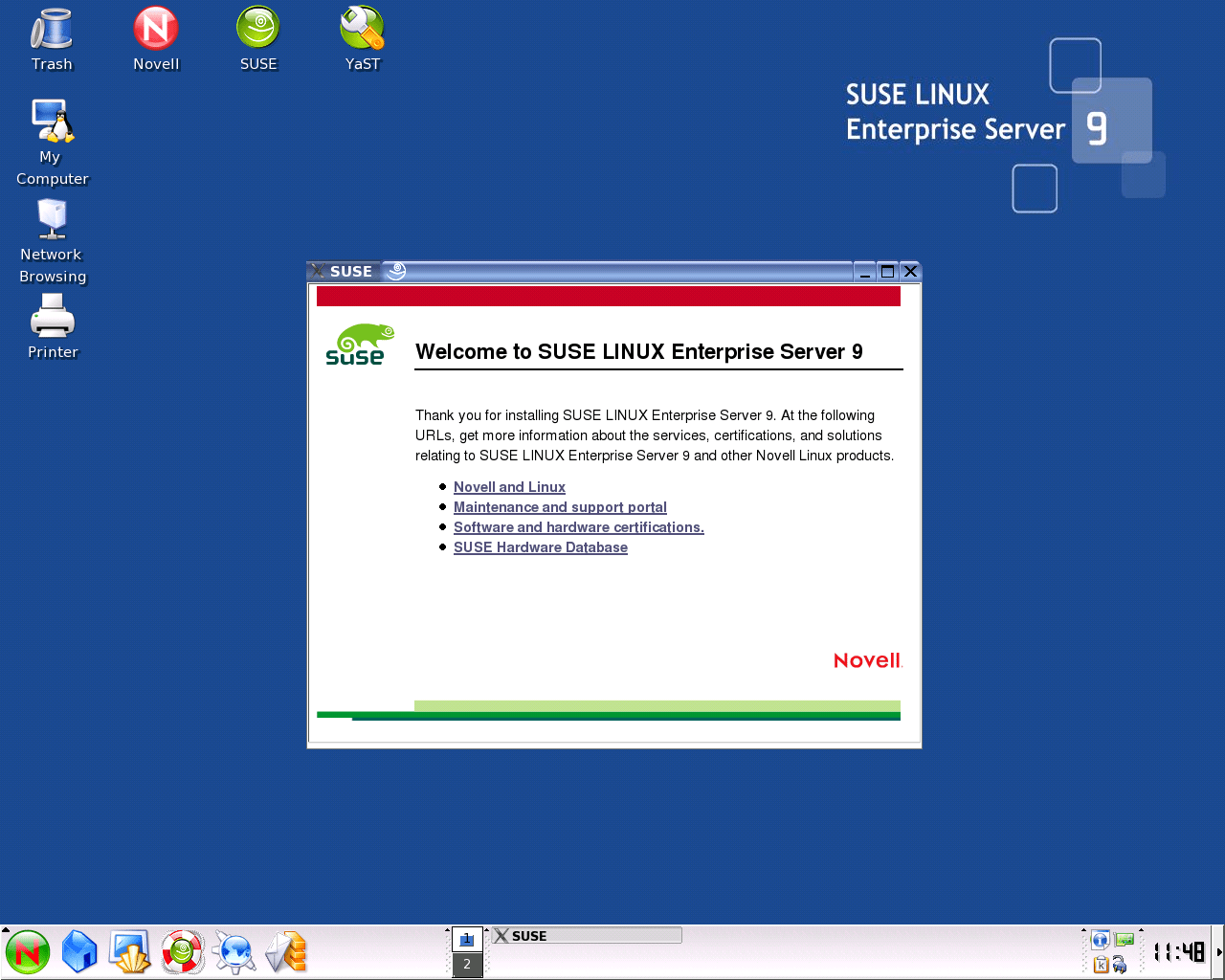Screen dimensions: 1225x980
Task: Open the SUSE Hardware Database link
Action: [541, 547]
